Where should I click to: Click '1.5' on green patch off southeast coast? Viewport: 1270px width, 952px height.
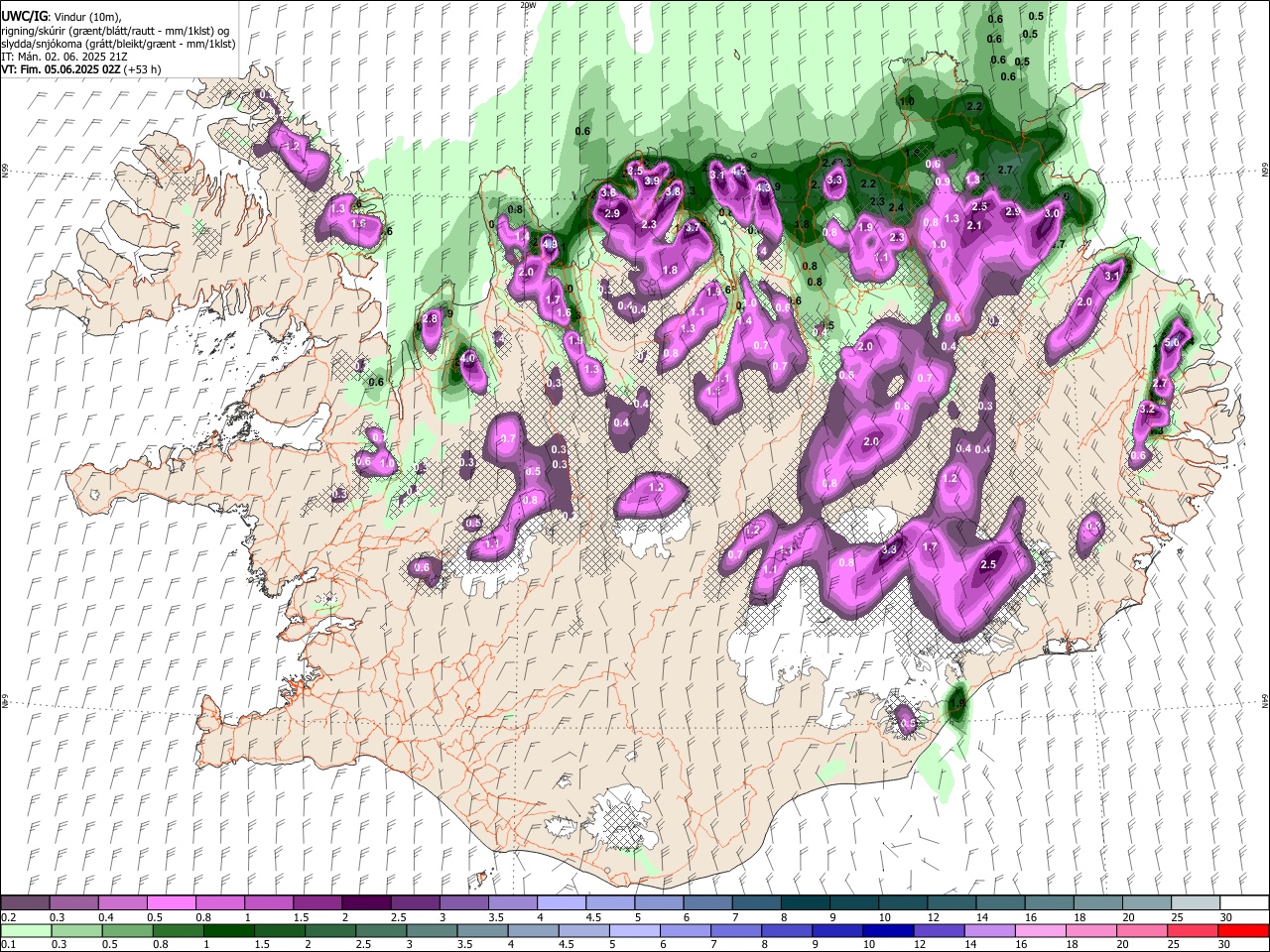point(957,702)
